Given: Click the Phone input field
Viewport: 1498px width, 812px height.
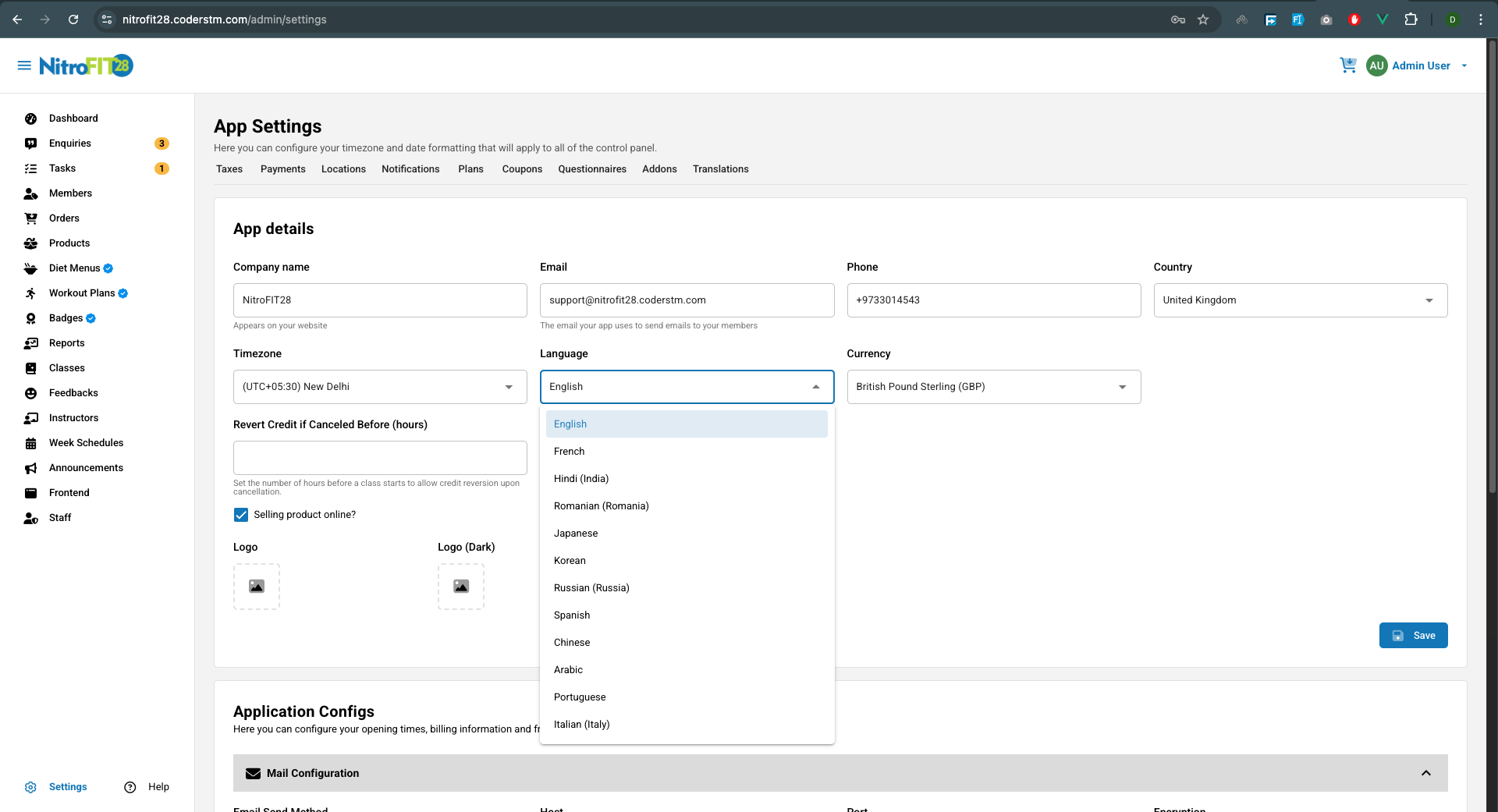Looking at the screenshot, I should 994,300.
